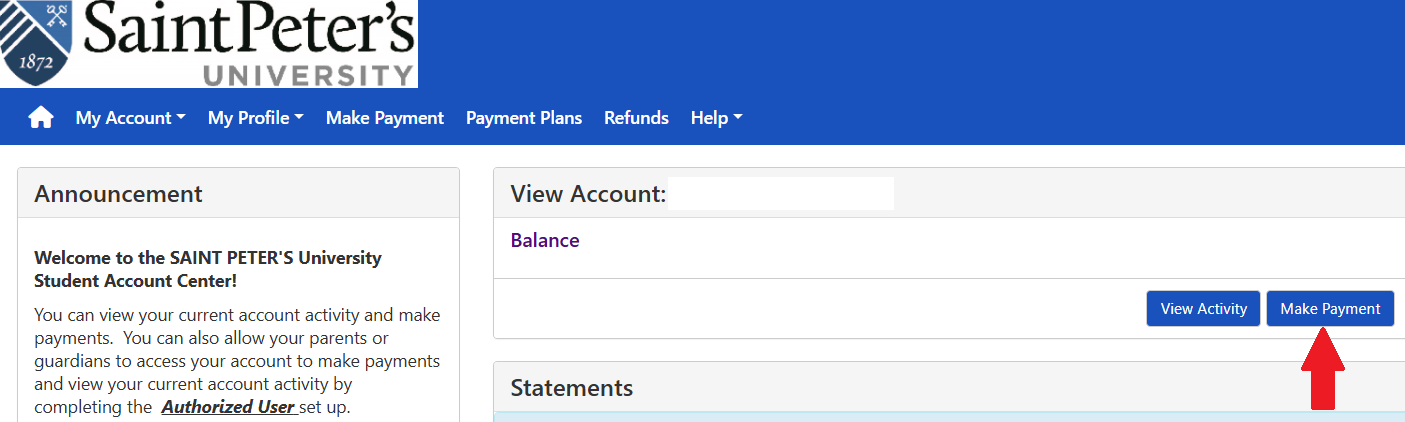This screenshot has height=422, width=1405.
Task: Open the Refunds page from the navigation bar
Action: pos(636,118)
